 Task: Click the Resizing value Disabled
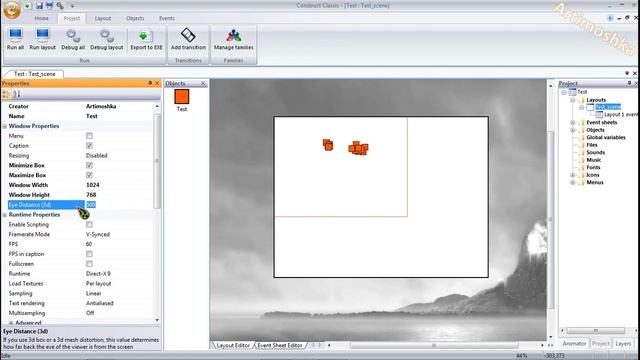coord(97,156)
